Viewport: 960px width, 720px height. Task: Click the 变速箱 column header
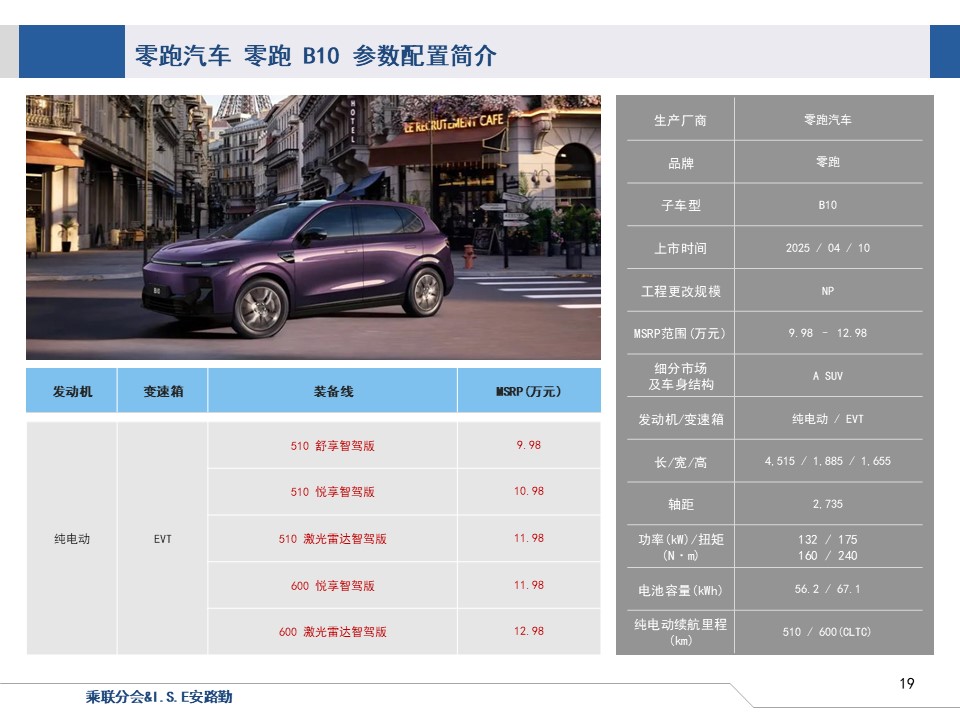[163, 391]
